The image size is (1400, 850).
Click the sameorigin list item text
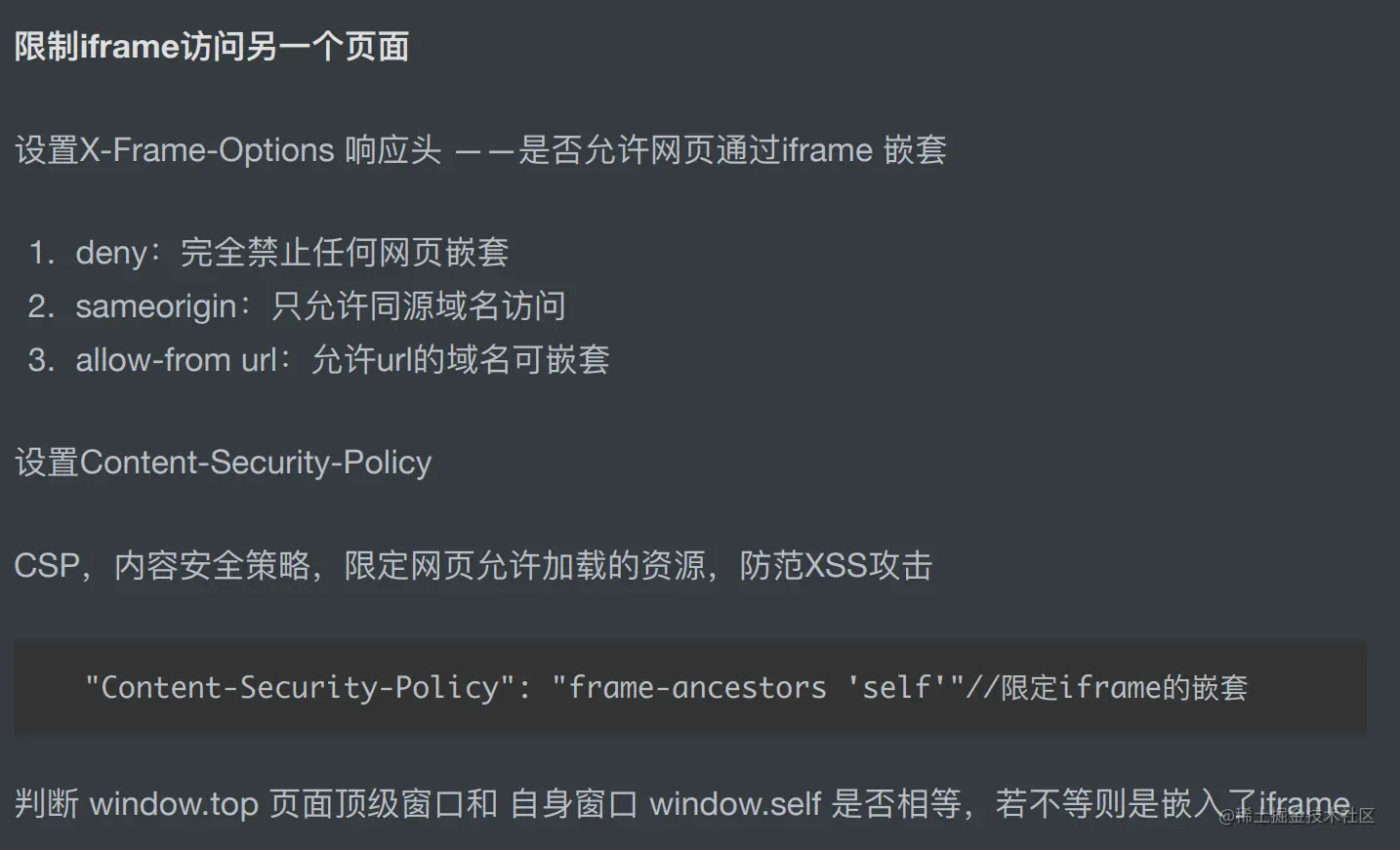point(320,306)
